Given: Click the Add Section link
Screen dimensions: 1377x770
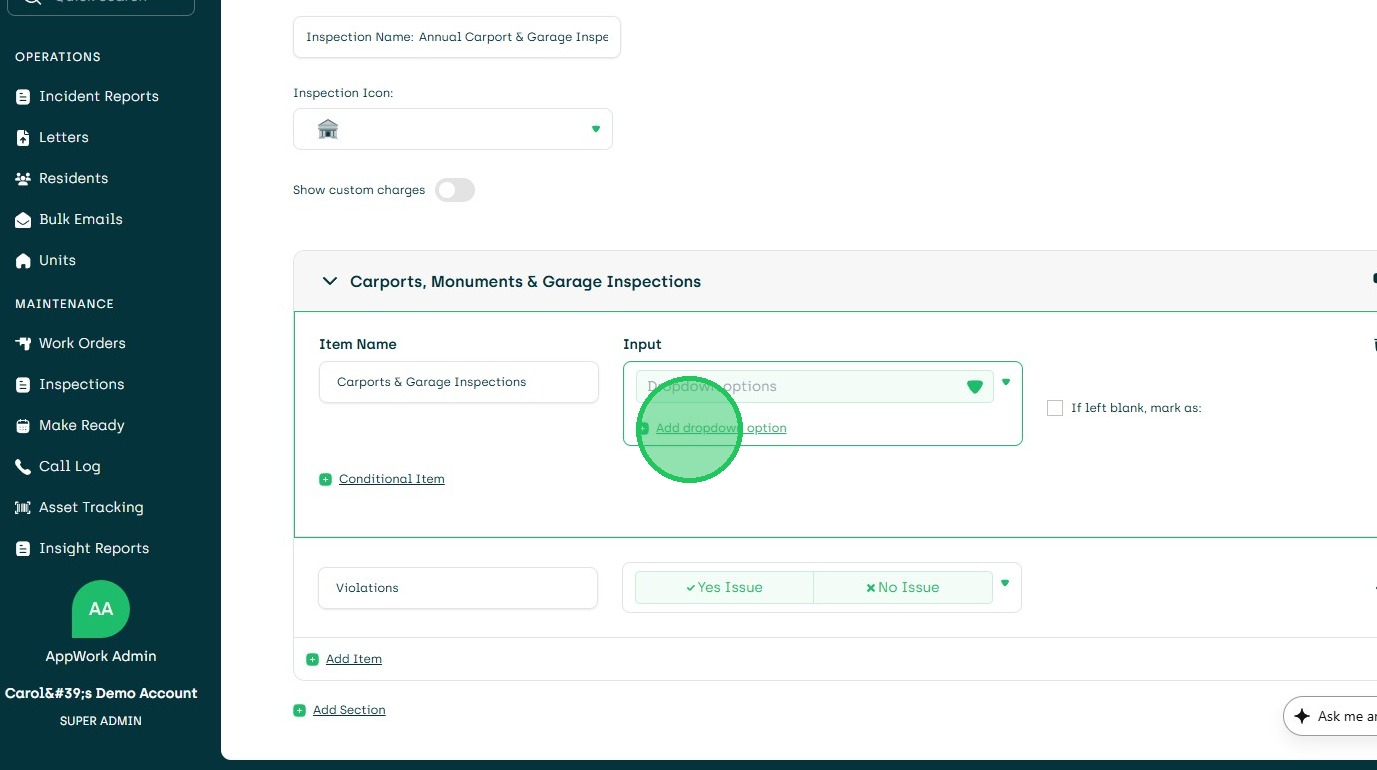Looking at the screenshot, I should tap(348, 710).
